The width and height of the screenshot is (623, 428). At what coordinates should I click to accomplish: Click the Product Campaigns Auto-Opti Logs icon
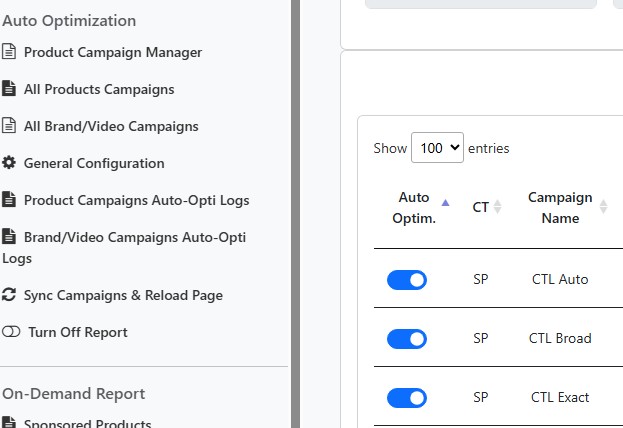(x=9, y=200)
